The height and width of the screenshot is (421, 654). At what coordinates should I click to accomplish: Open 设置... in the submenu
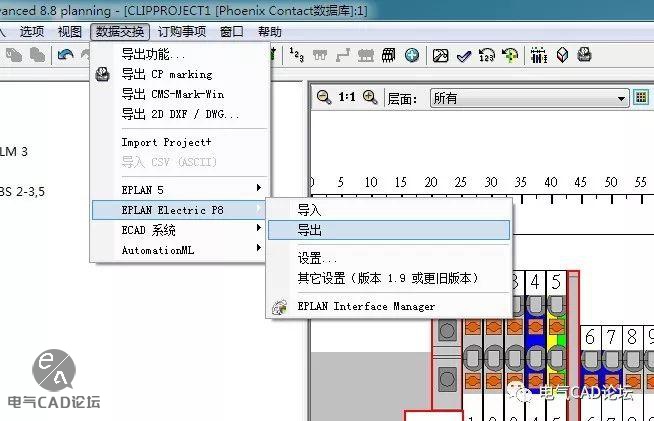(x=389, y=258)
